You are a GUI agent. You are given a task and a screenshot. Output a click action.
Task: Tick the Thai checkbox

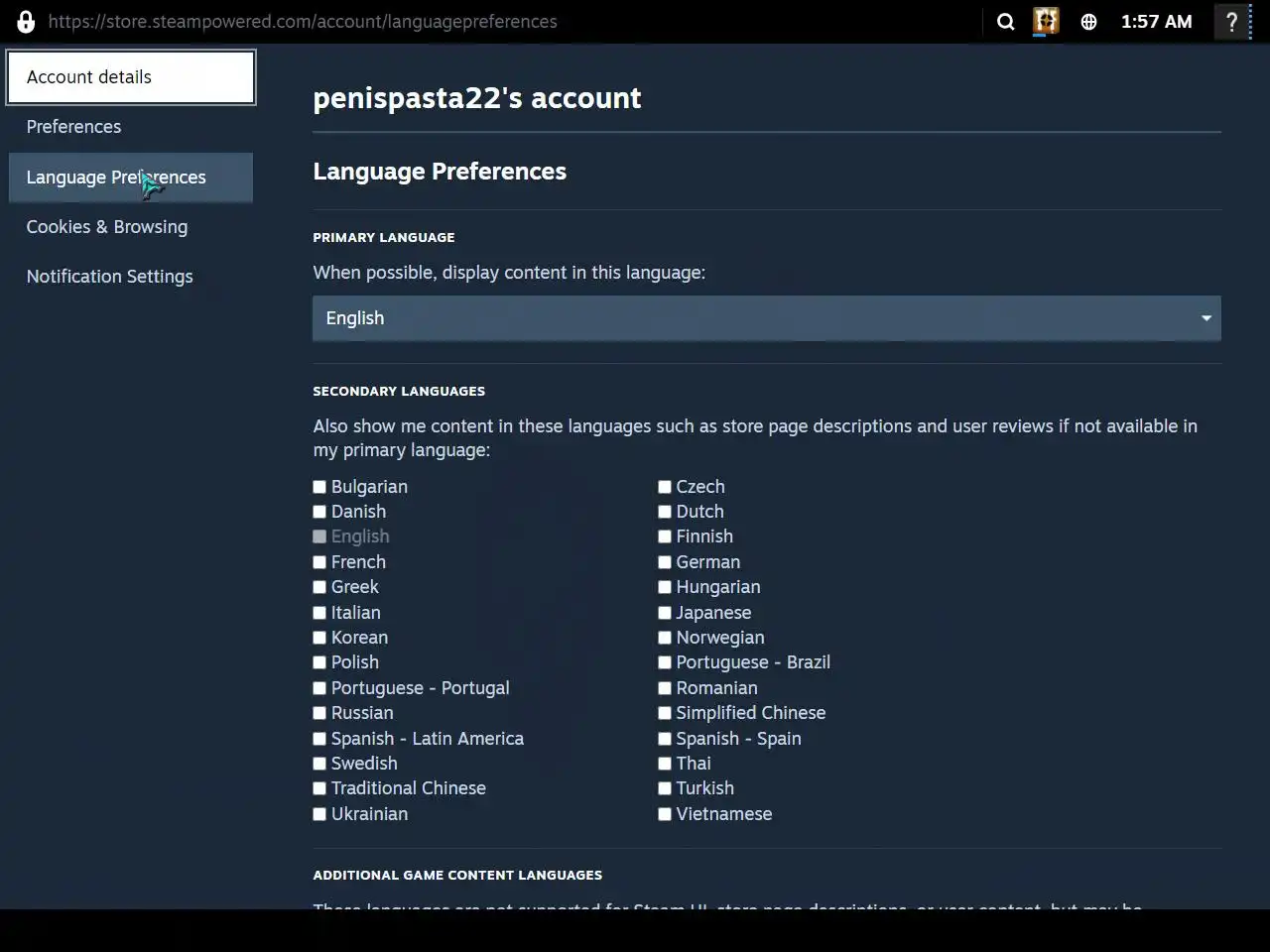coord(665,764)
